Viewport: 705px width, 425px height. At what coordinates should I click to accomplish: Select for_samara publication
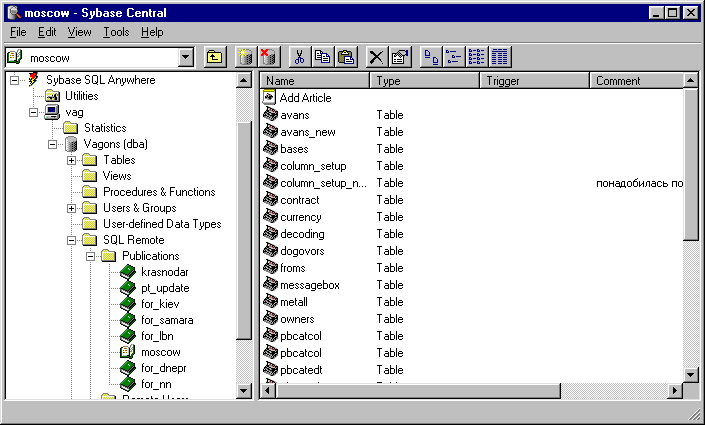click(167, 320)
